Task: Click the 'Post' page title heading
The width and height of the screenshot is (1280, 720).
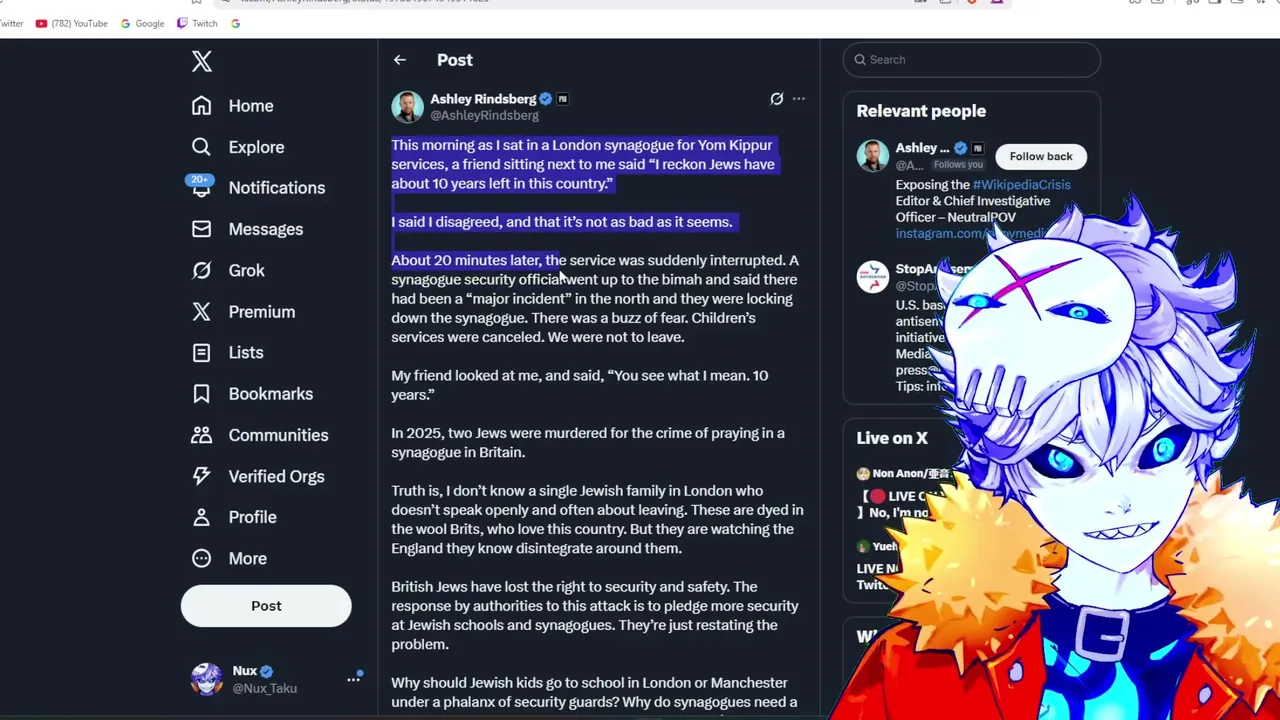Action: 455,60
